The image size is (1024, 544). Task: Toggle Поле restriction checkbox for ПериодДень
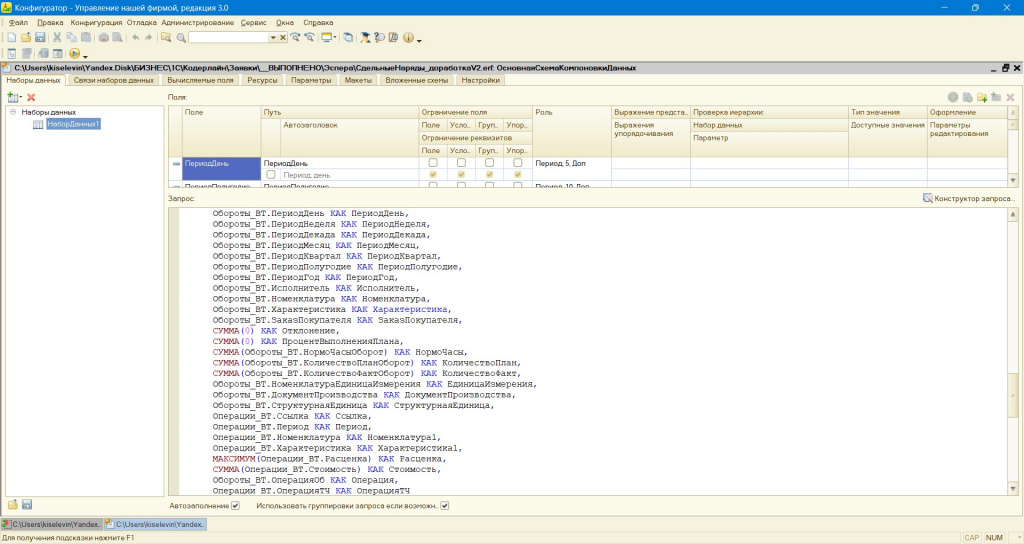pyautogui.click(x=432, y=163)
